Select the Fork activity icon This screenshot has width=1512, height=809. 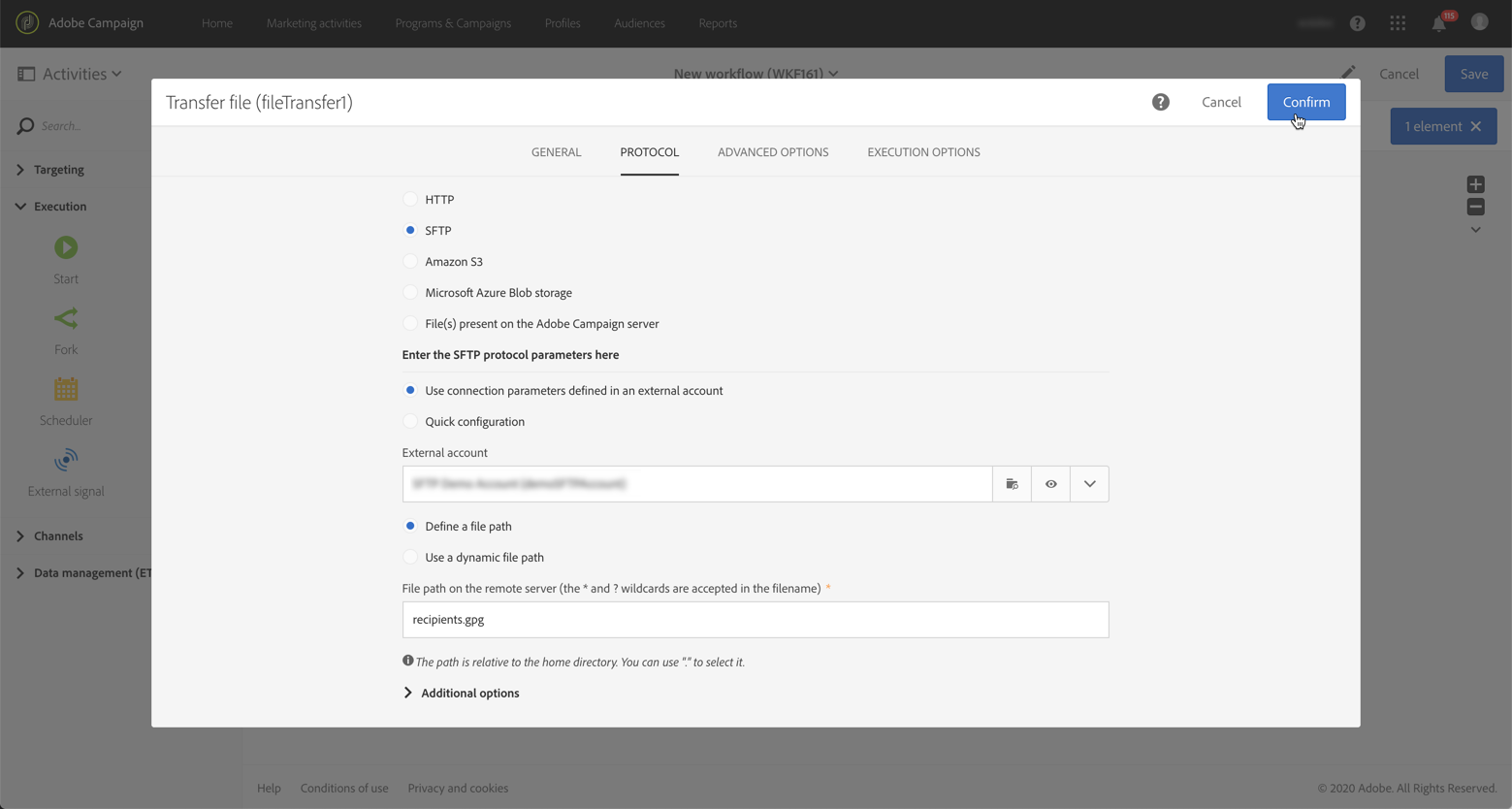[x=66, y=318]
